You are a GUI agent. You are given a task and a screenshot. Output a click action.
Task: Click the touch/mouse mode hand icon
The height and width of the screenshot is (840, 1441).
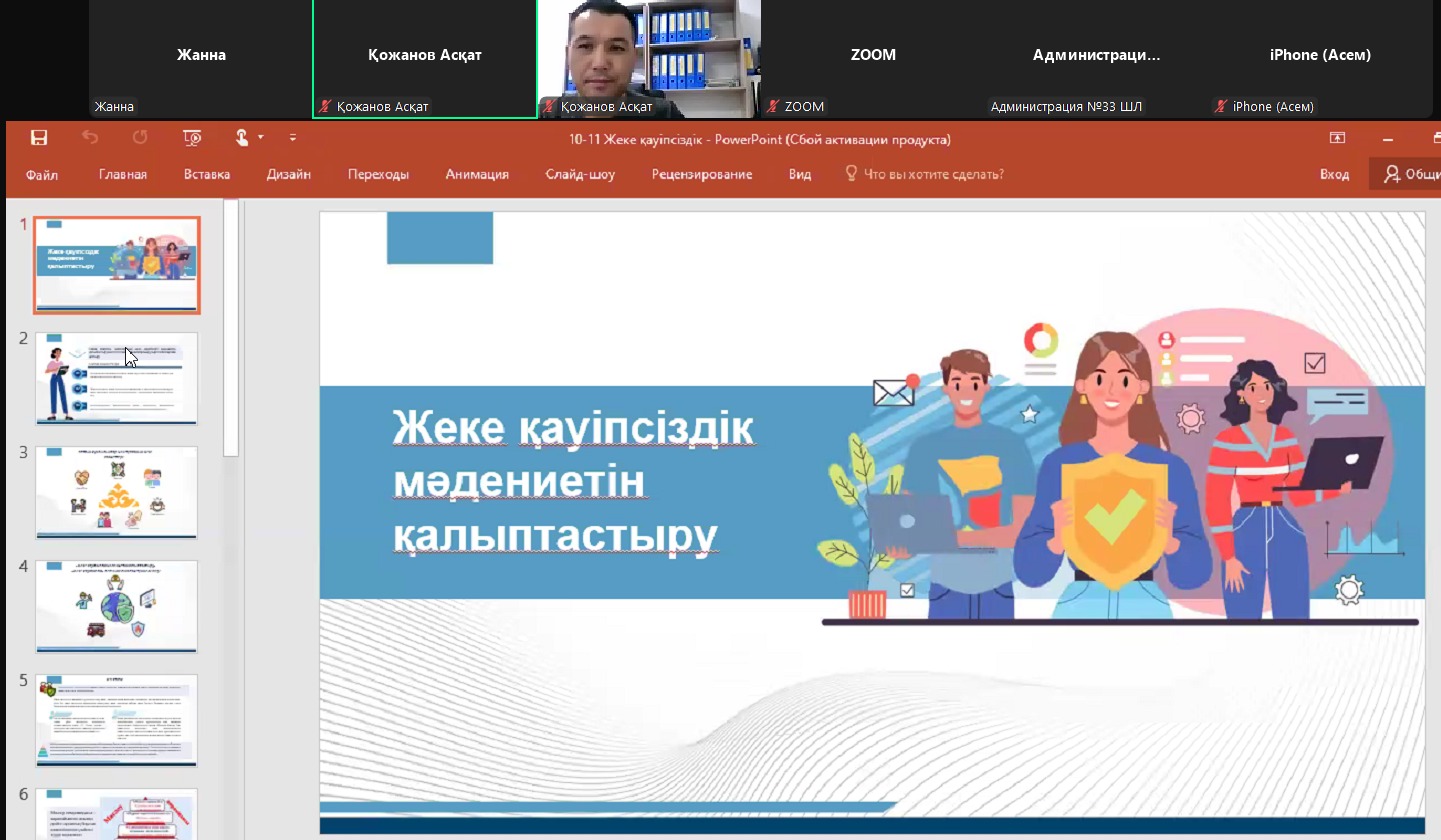242,138
